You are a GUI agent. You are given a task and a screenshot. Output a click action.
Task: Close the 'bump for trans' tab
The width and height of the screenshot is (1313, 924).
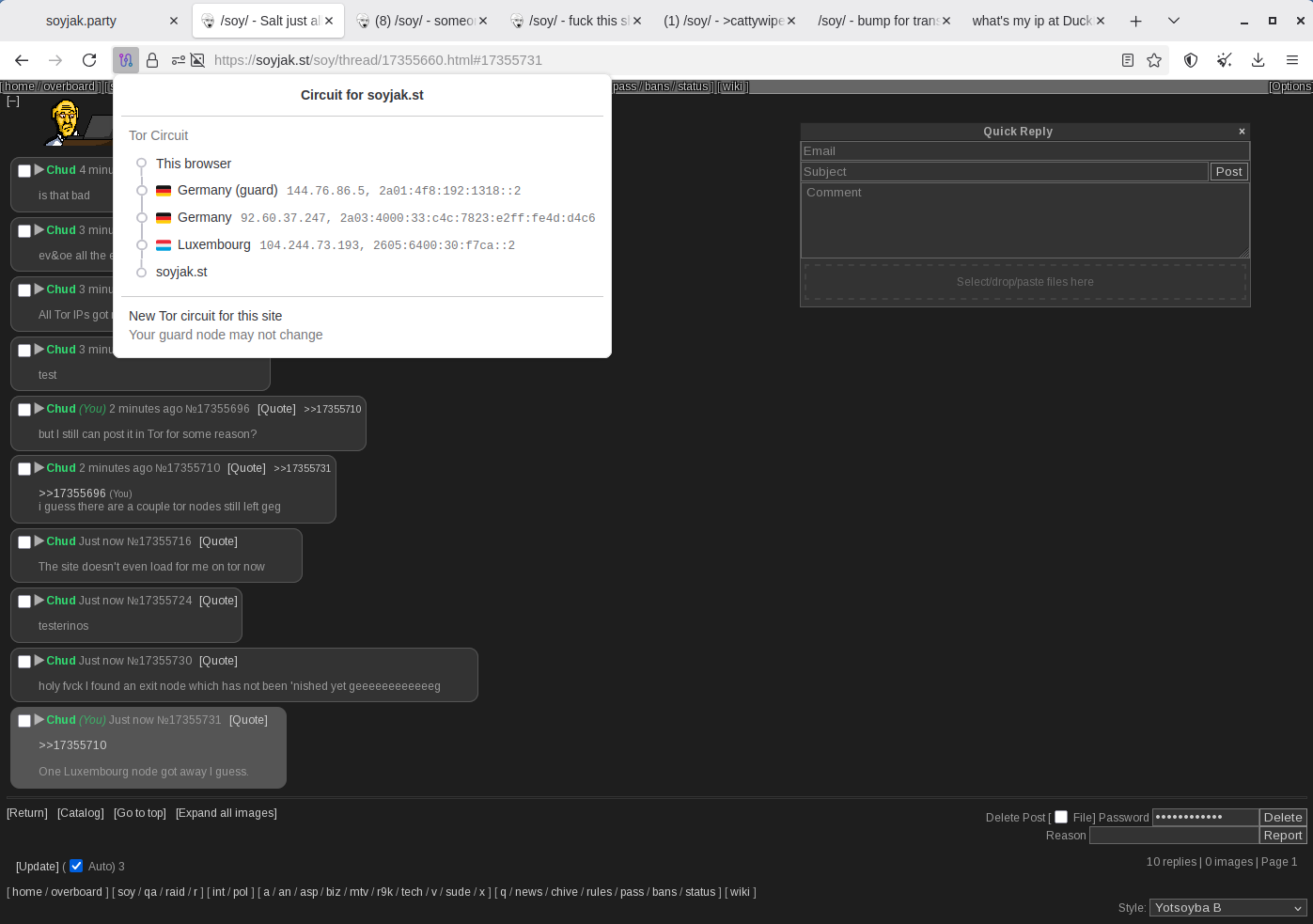(x=946, y=21)
